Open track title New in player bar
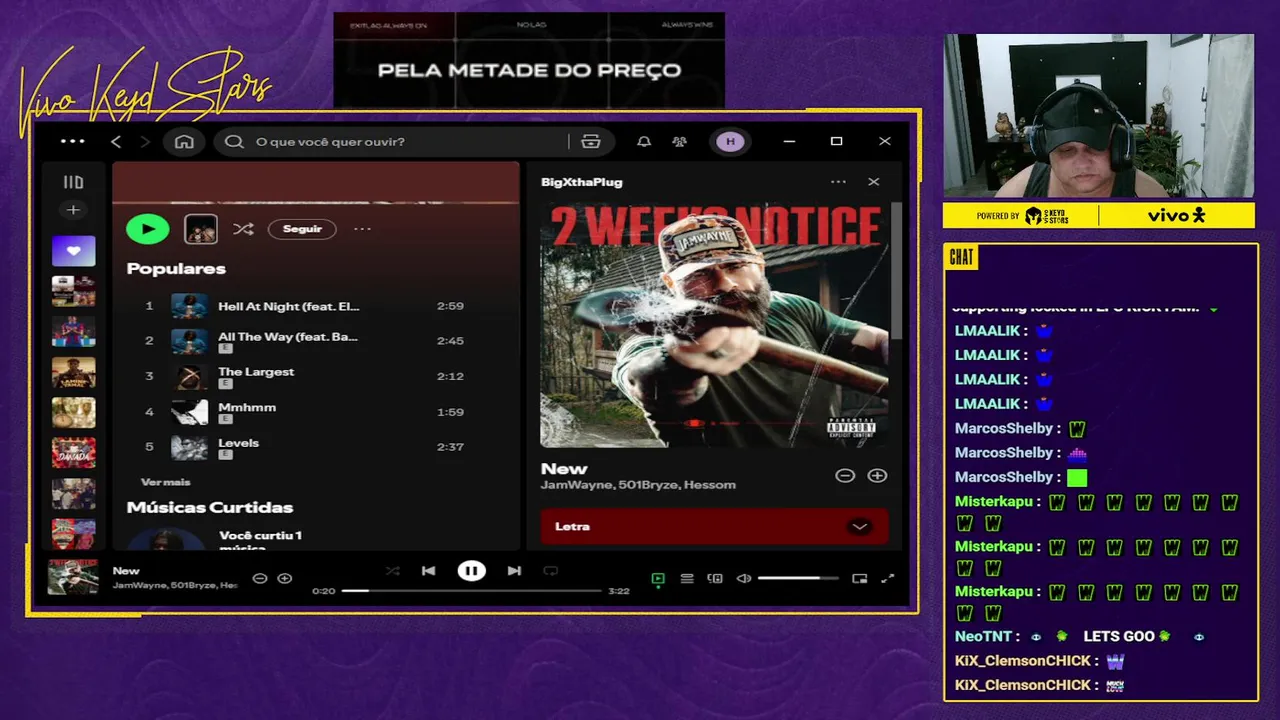This screenshot has height=720, width=1280. [126, 571]
